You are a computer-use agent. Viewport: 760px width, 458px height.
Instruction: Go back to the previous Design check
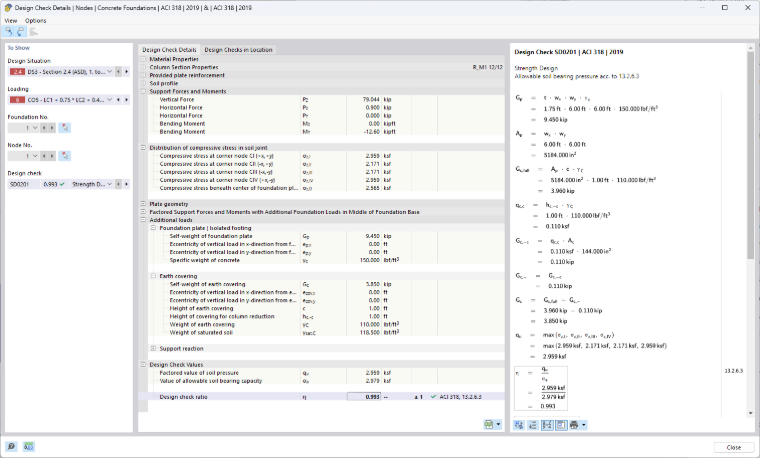[118, 184]
